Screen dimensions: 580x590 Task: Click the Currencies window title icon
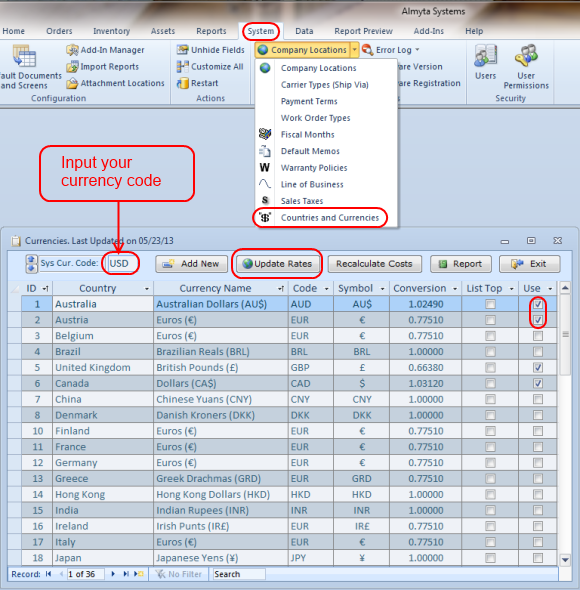point(16,241)
